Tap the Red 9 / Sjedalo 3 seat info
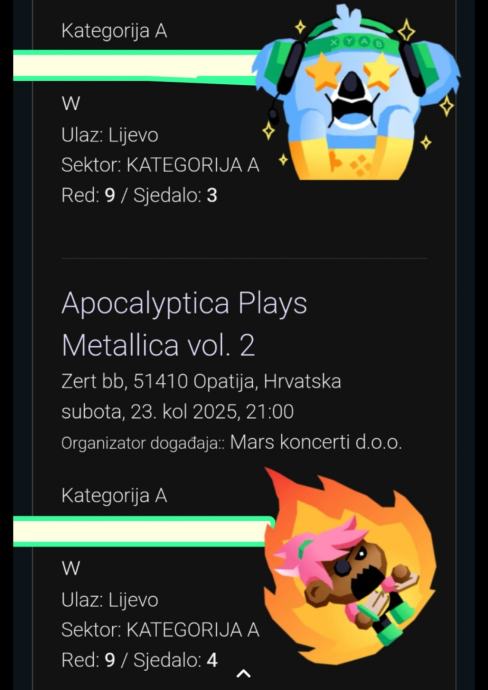This screenshot has height=690, width=488. [x=139, y=195]
